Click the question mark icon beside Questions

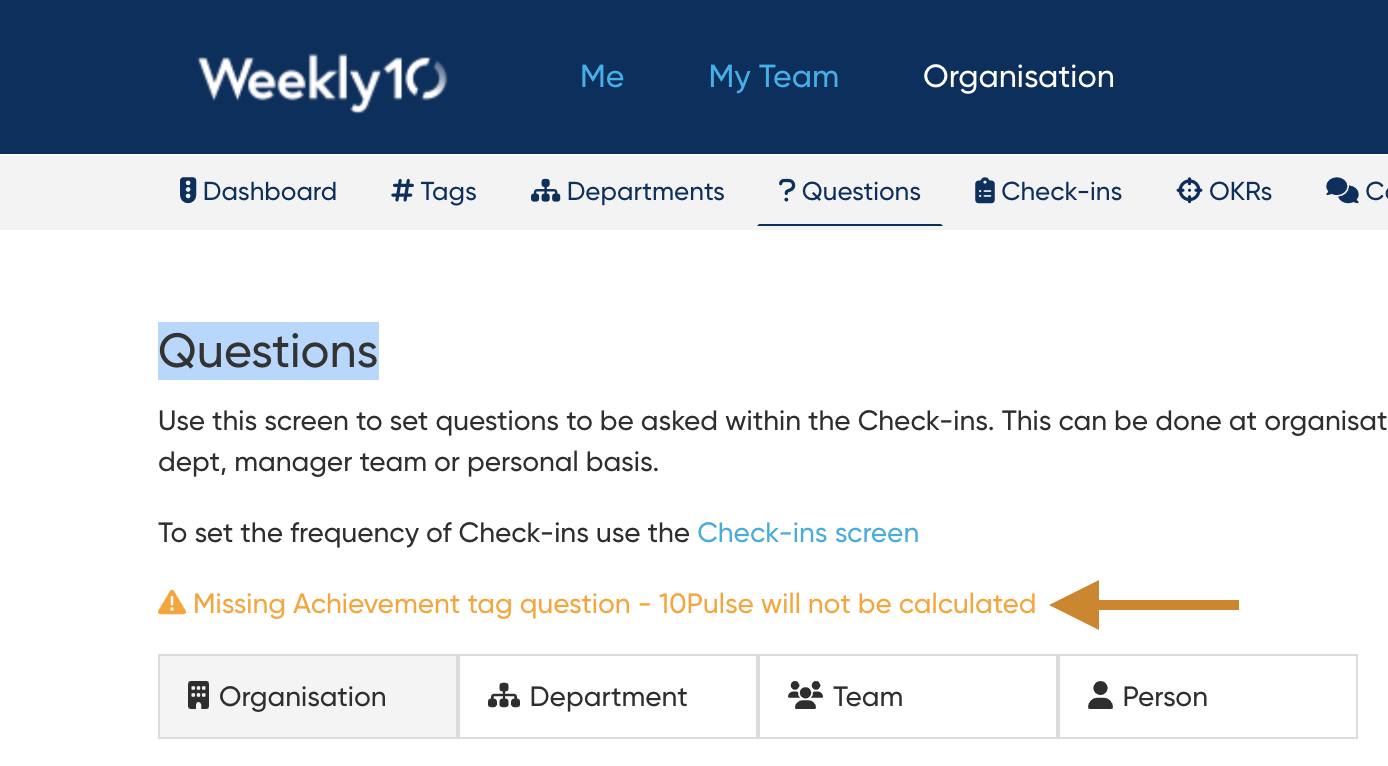coord(786,191)
